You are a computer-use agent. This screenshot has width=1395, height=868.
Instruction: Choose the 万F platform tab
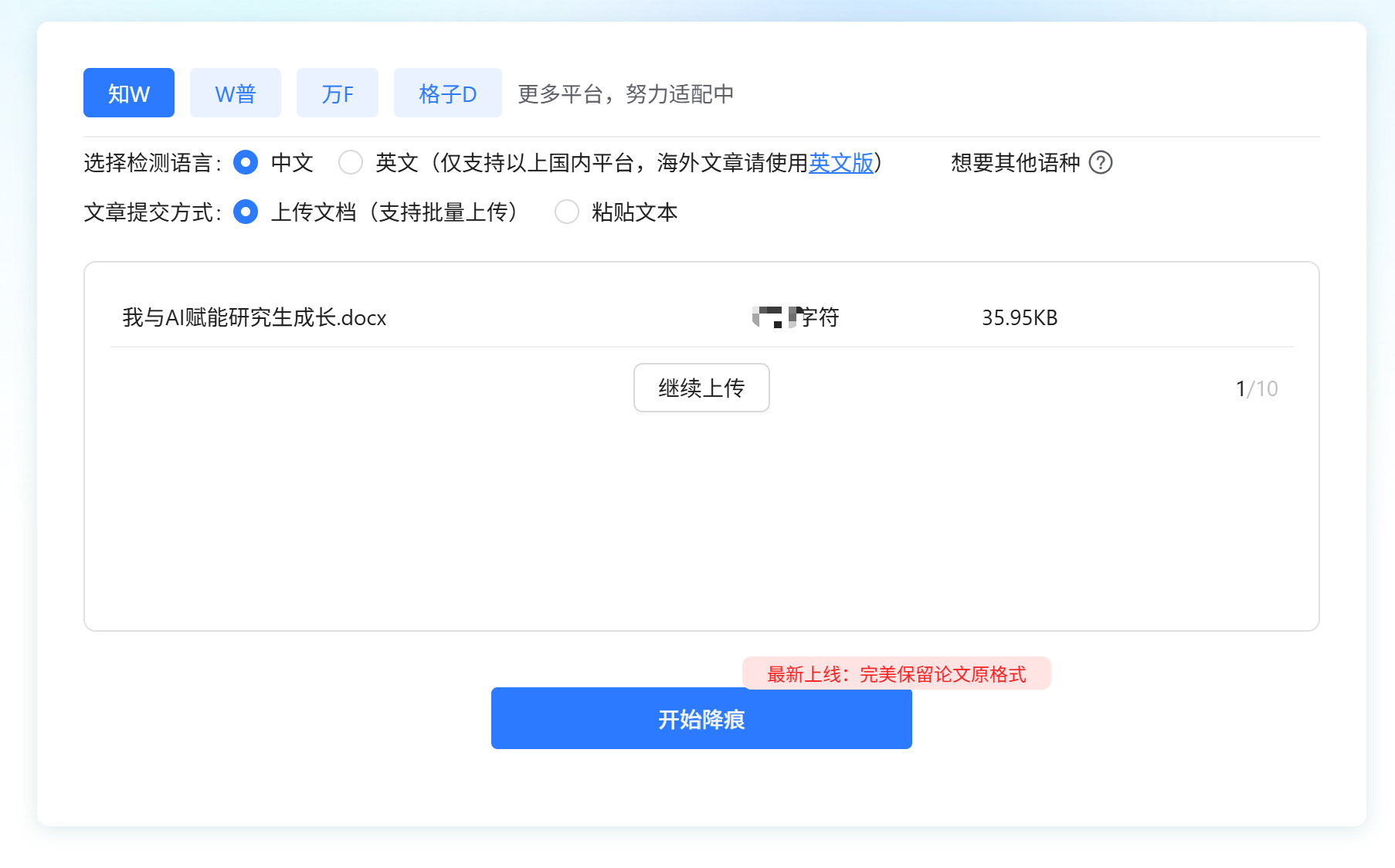tap(338, 93)
